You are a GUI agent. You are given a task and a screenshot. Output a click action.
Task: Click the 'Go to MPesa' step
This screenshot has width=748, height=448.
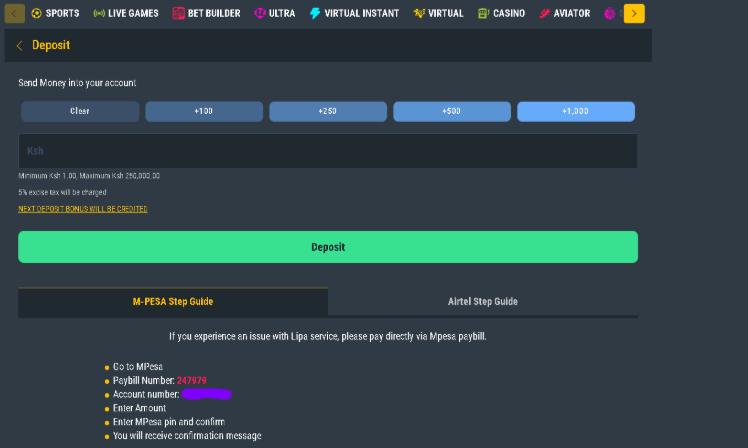(138, 366)
